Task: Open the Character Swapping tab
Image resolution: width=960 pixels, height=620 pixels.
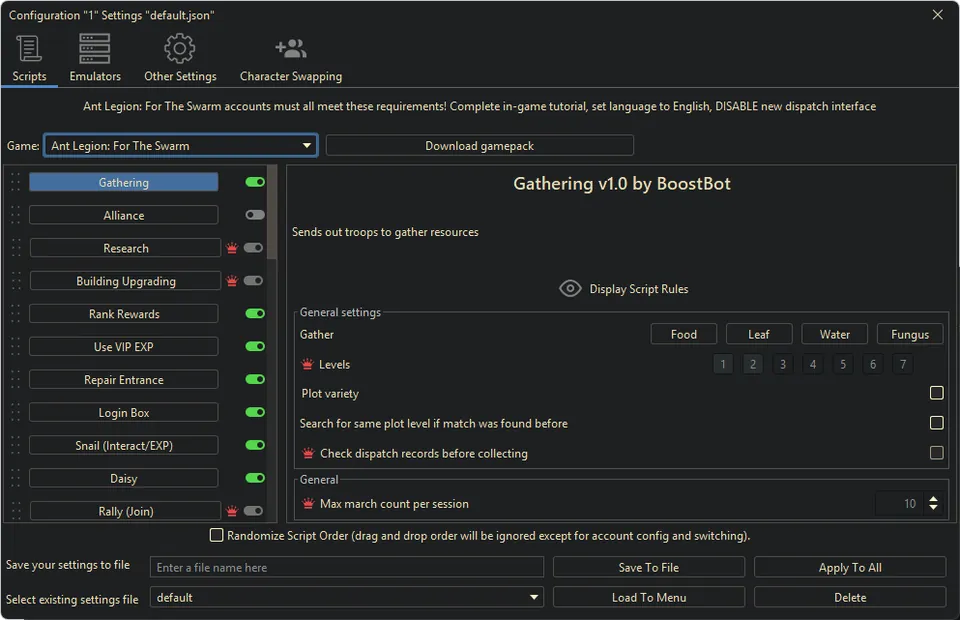Action: click(x=291, y=59)
